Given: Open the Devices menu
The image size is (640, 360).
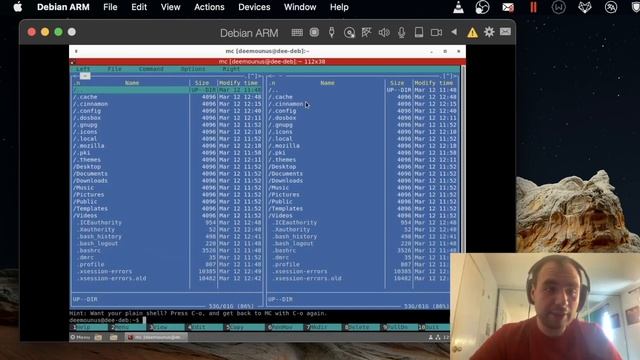Looking at the screenshot, I should coord(254,7).
